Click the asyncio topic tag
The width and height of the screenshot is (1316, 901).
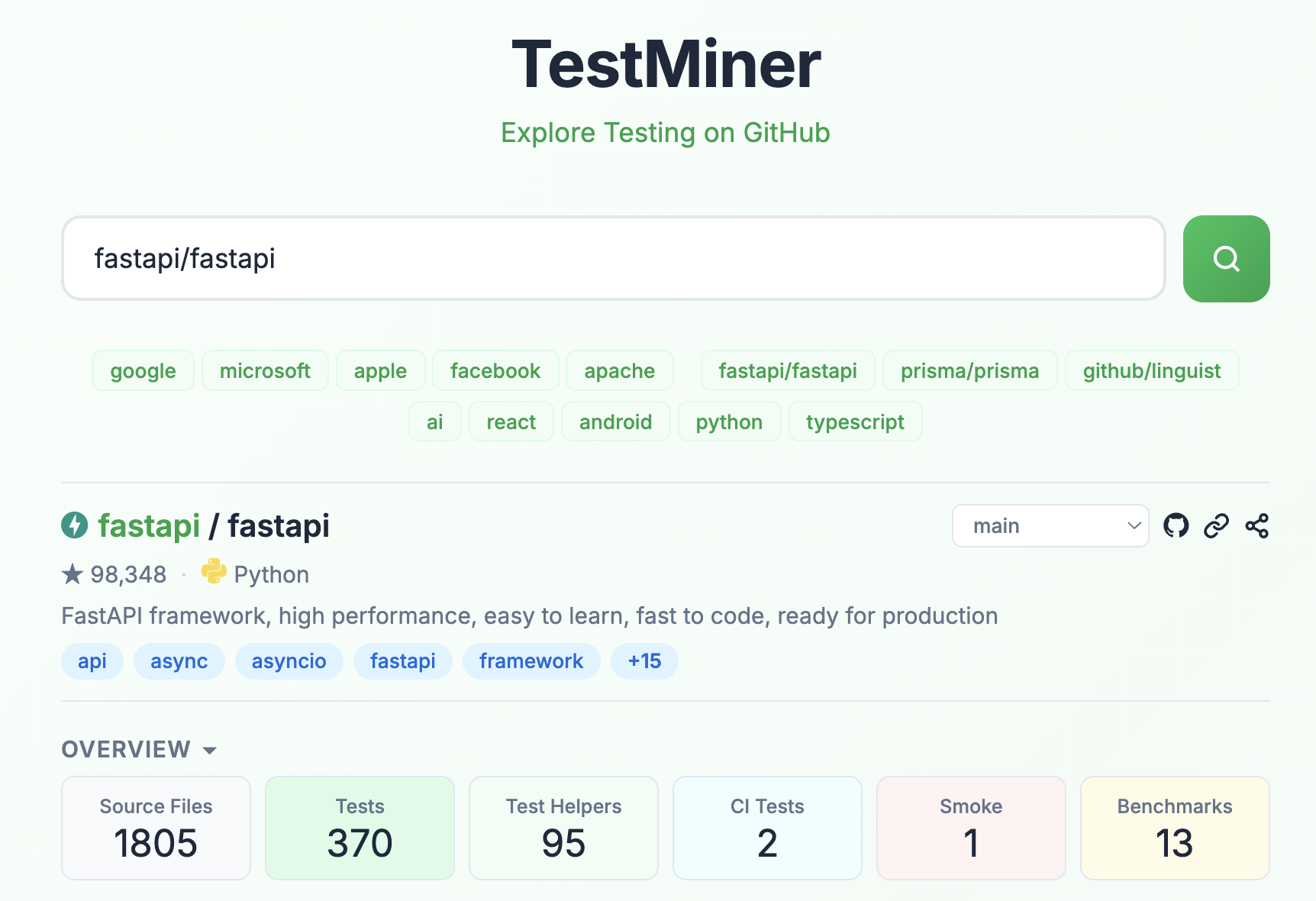click(x=289, y=661)
